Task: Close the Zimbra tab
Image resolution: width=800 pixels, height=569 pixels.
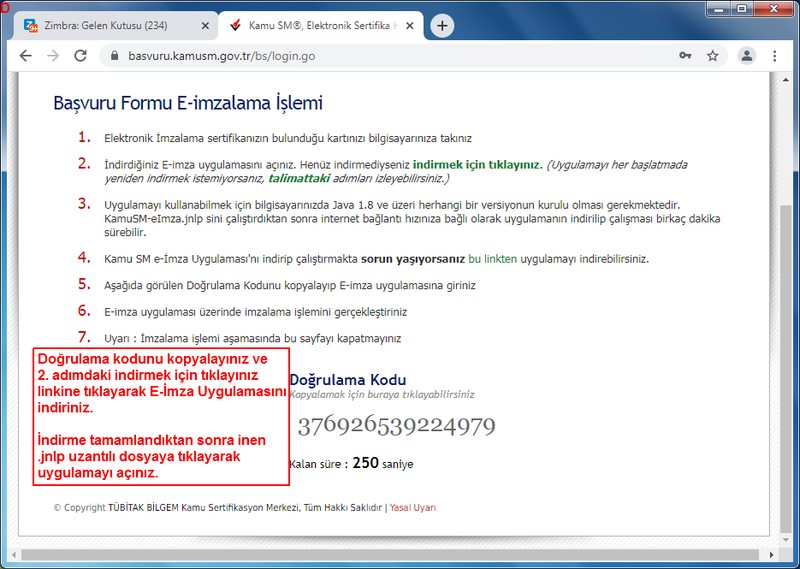Action: pyautogui.click(x=204, y=25)
